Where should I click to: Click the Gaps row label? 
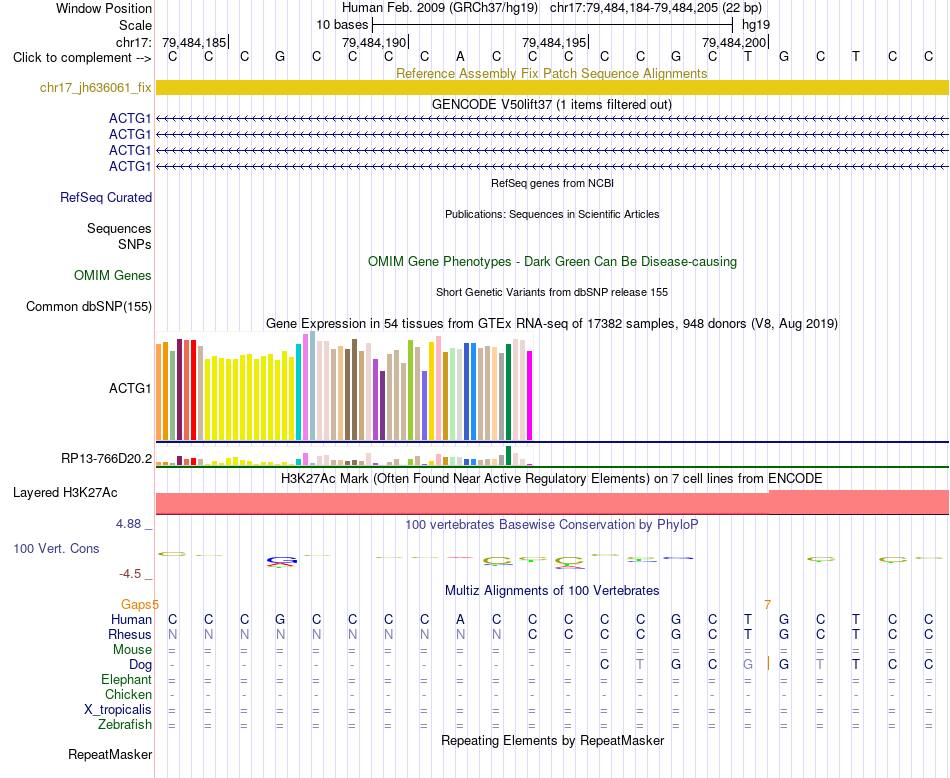pos(136,604)
